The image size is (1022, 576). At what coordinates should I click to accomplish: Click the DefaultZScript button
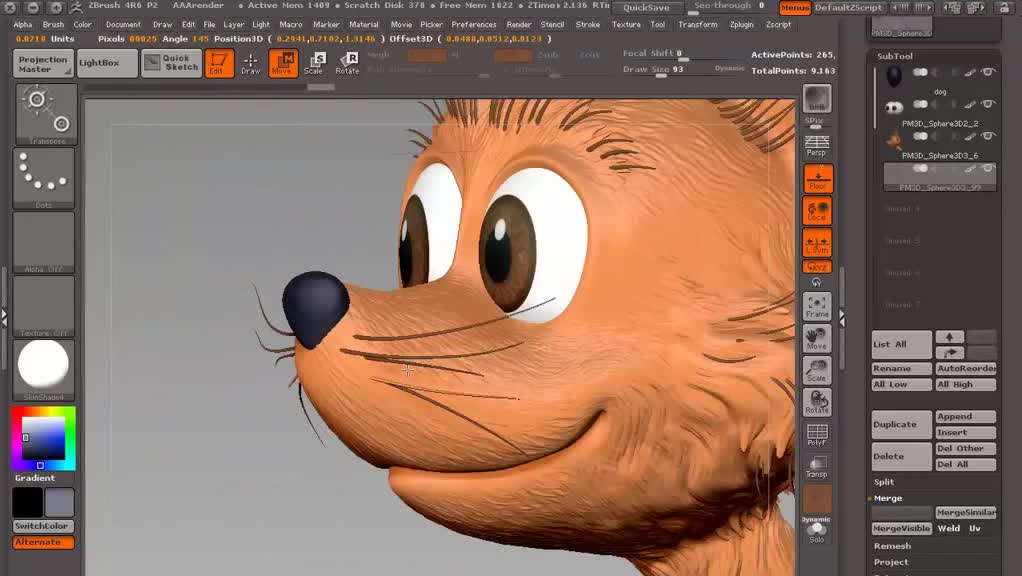click(x=848, y=8)
